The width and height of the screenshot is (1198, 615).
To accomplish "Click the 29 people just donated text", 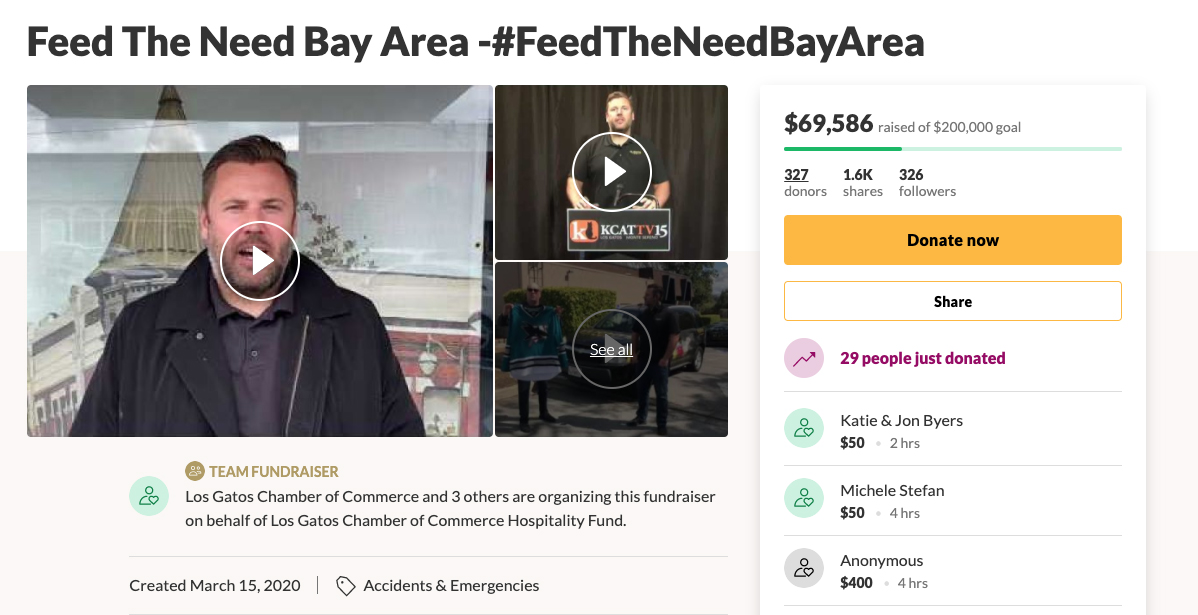I will click(x=922, y=358).
